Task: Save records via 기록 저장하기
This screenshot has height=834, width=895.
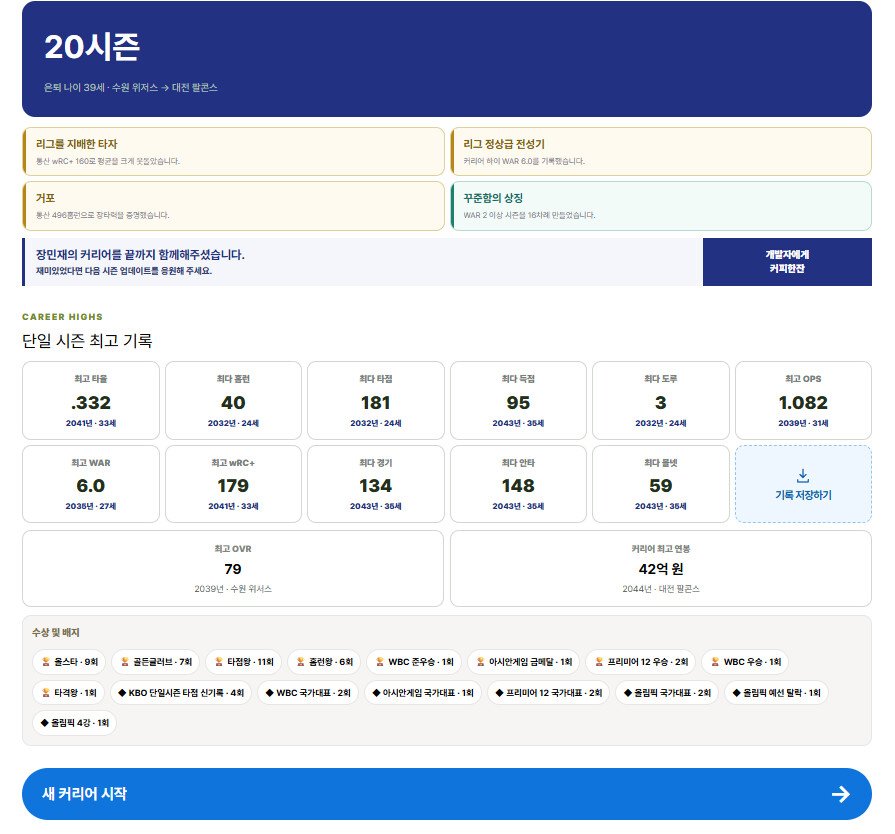Action: pyautogui.click(x=803, y=484)
